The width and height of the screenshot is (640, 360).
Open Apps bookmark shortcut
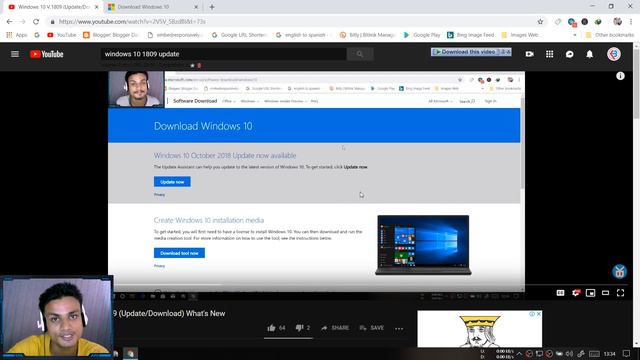click(17, 35)
